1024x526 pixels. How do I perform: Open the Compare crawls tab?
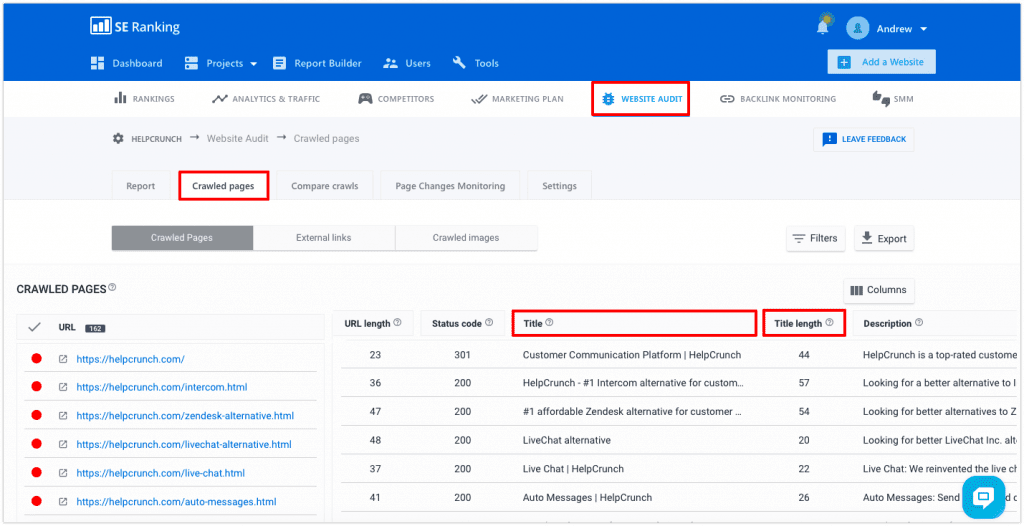click(x=325, y=186)
